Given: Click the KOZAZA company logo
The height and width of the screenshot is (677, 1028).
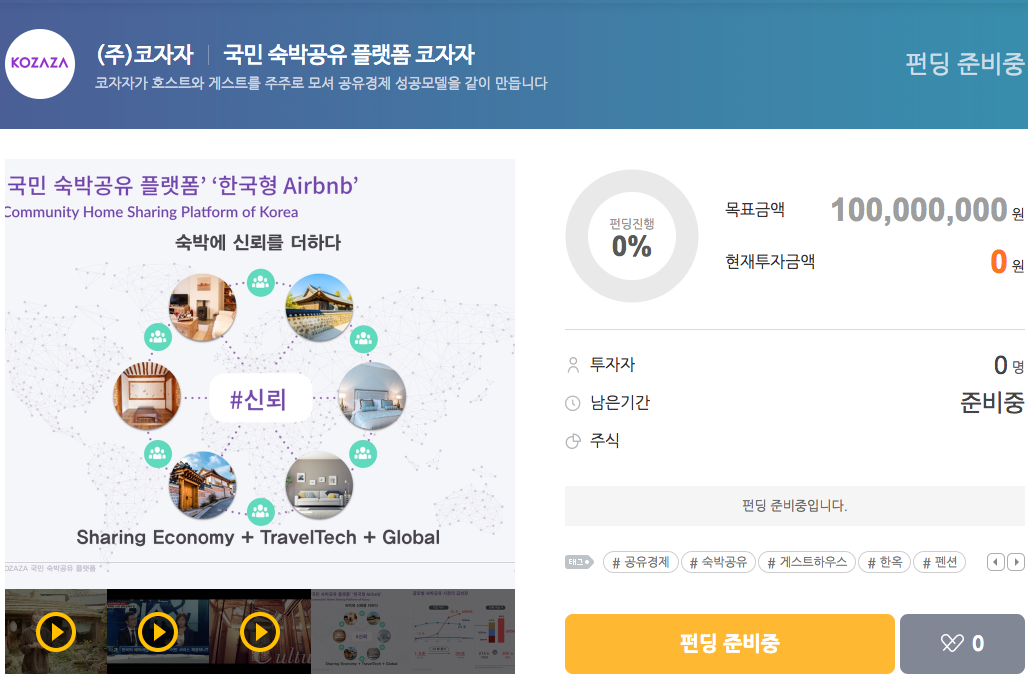Looking at the screenshot, I should click(x=41, y=64).
